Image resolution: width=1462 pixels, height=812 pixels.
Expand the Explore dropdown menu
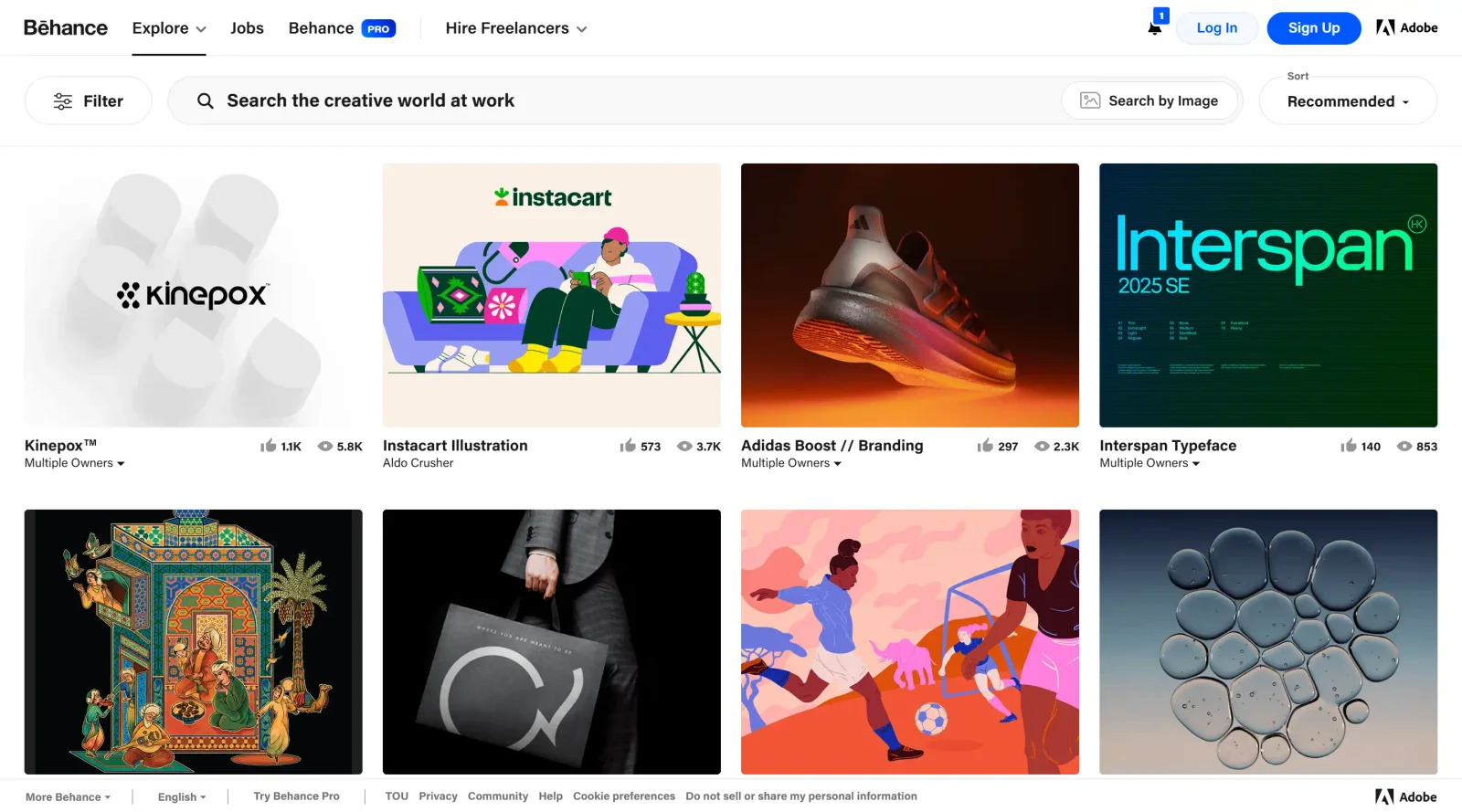point(169,28)
